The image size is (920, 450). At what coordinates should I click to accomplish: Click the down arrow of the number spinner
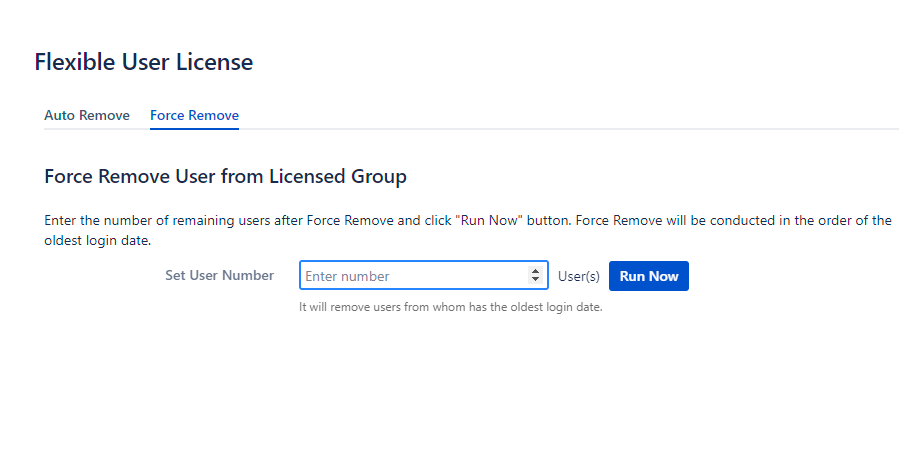pyautogui.click(x=535, y=279)
